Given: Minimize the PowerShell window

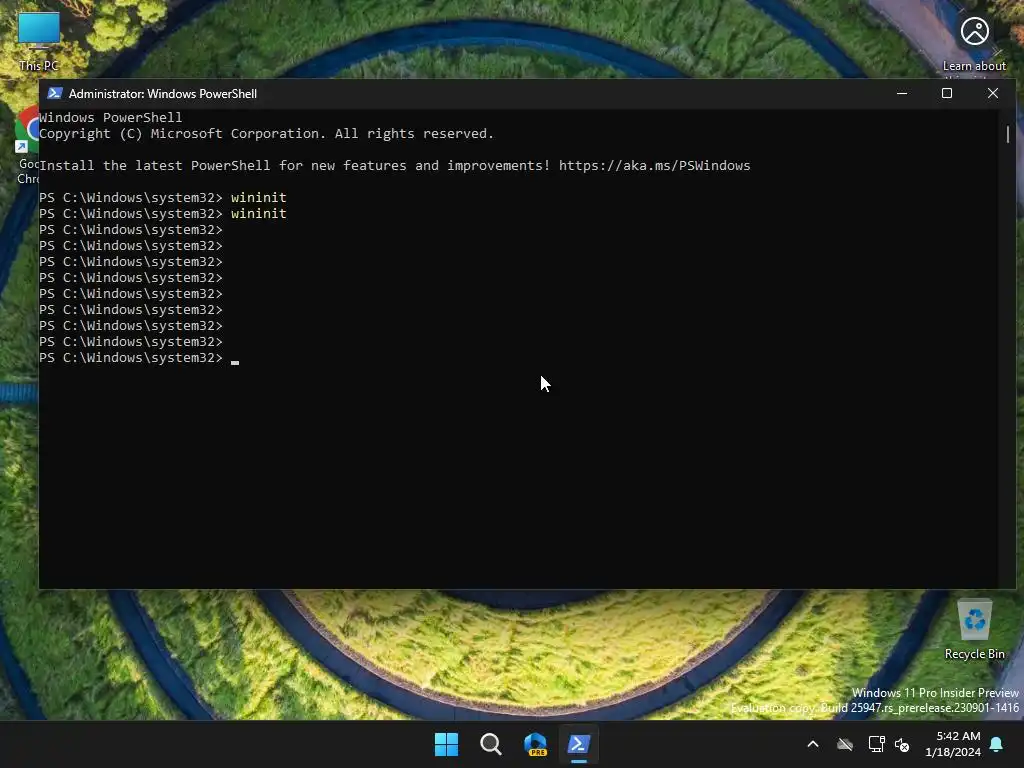Looking at the screenshot, I should [902, 93].
